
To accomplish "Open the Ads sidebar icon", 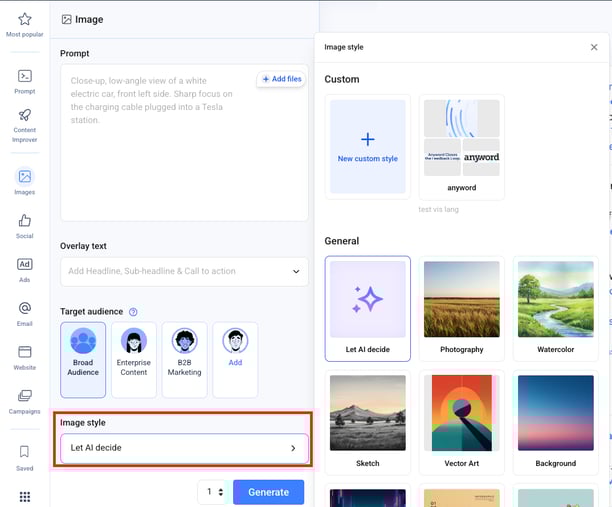I will click(25, 265).
